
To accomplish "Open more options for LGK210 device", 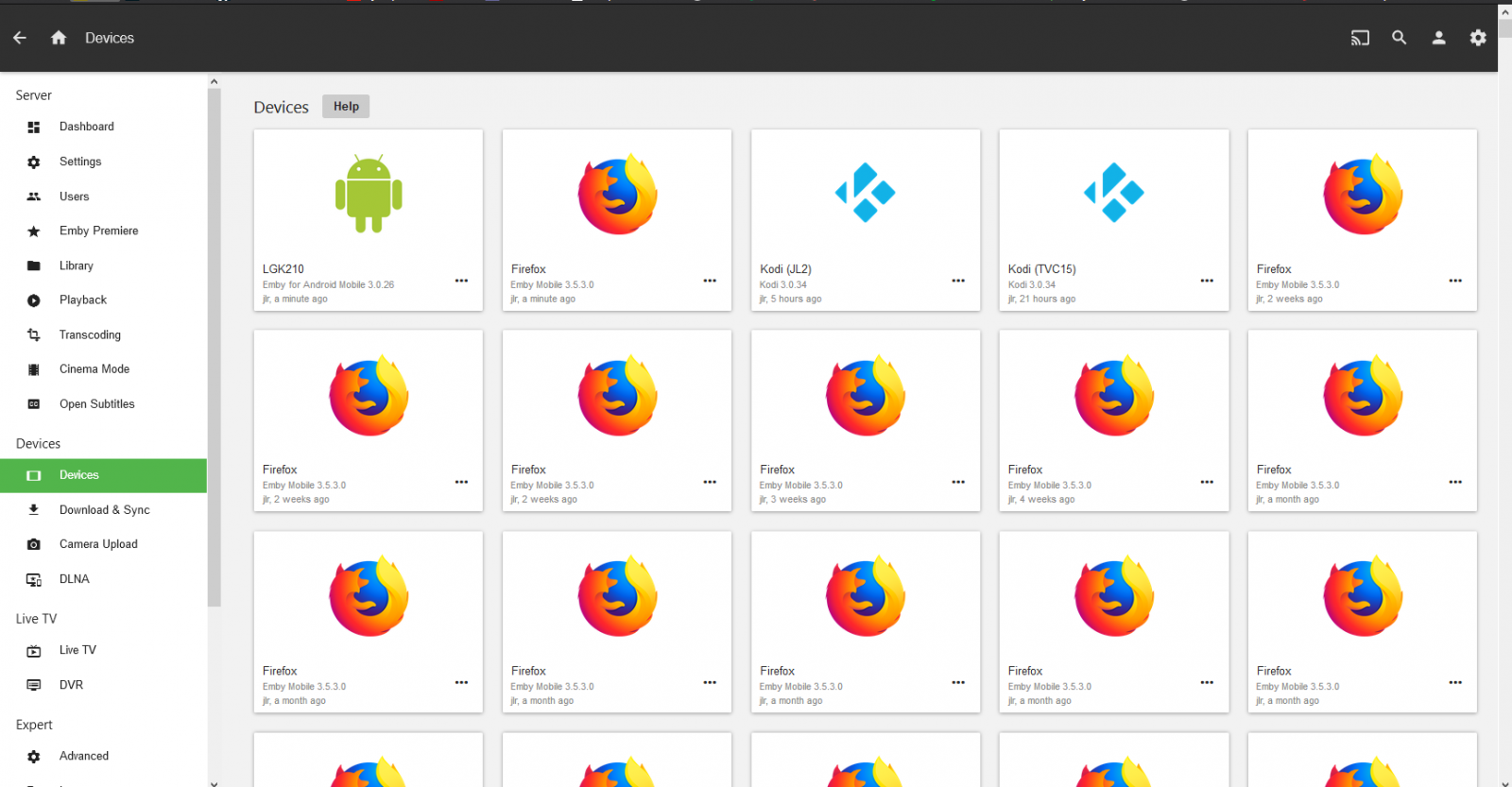I will (x=461, y=281).
